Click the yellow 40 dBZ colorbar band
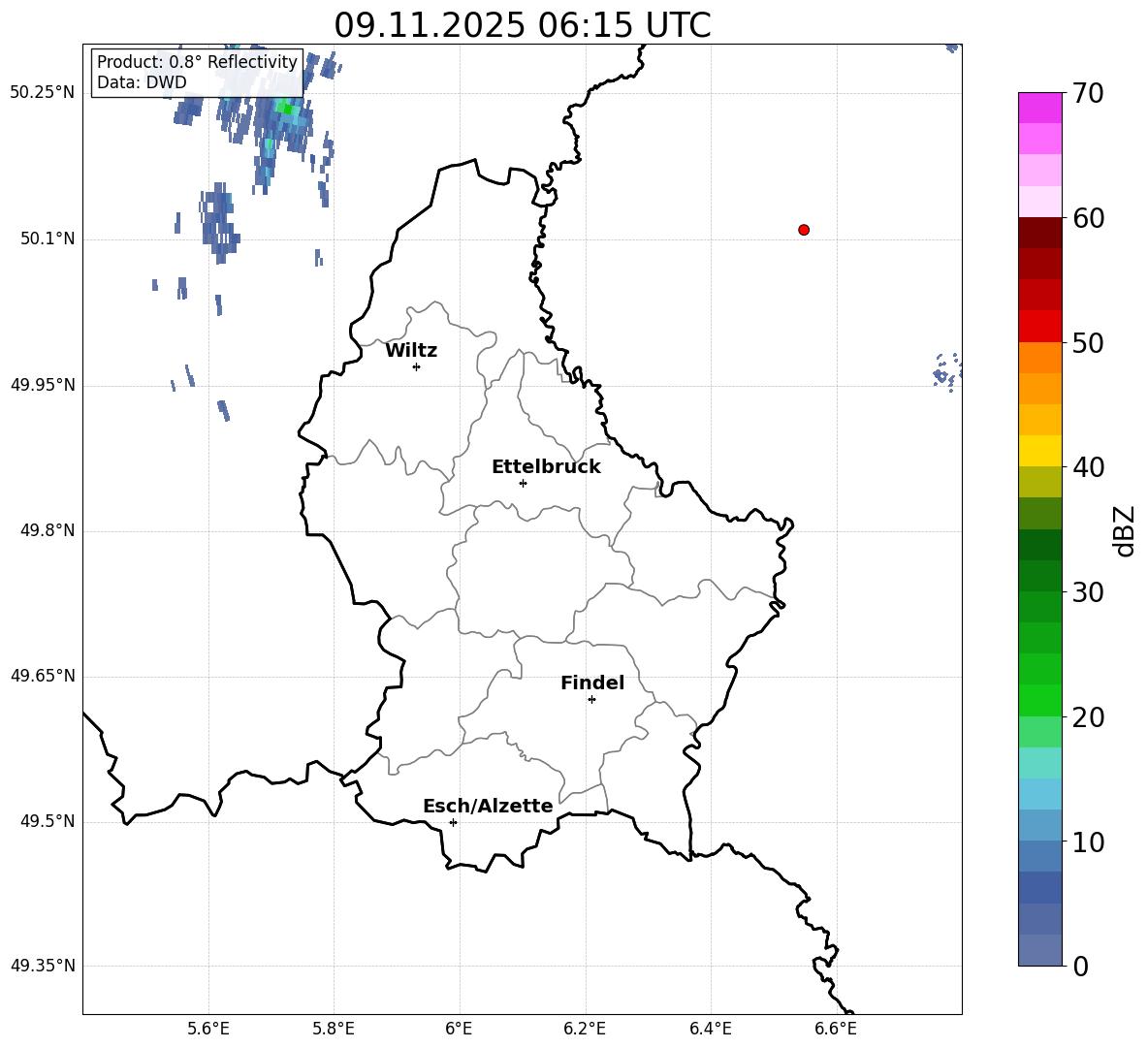This screenshot has width=1148, height=1048. click(1039, 451)
